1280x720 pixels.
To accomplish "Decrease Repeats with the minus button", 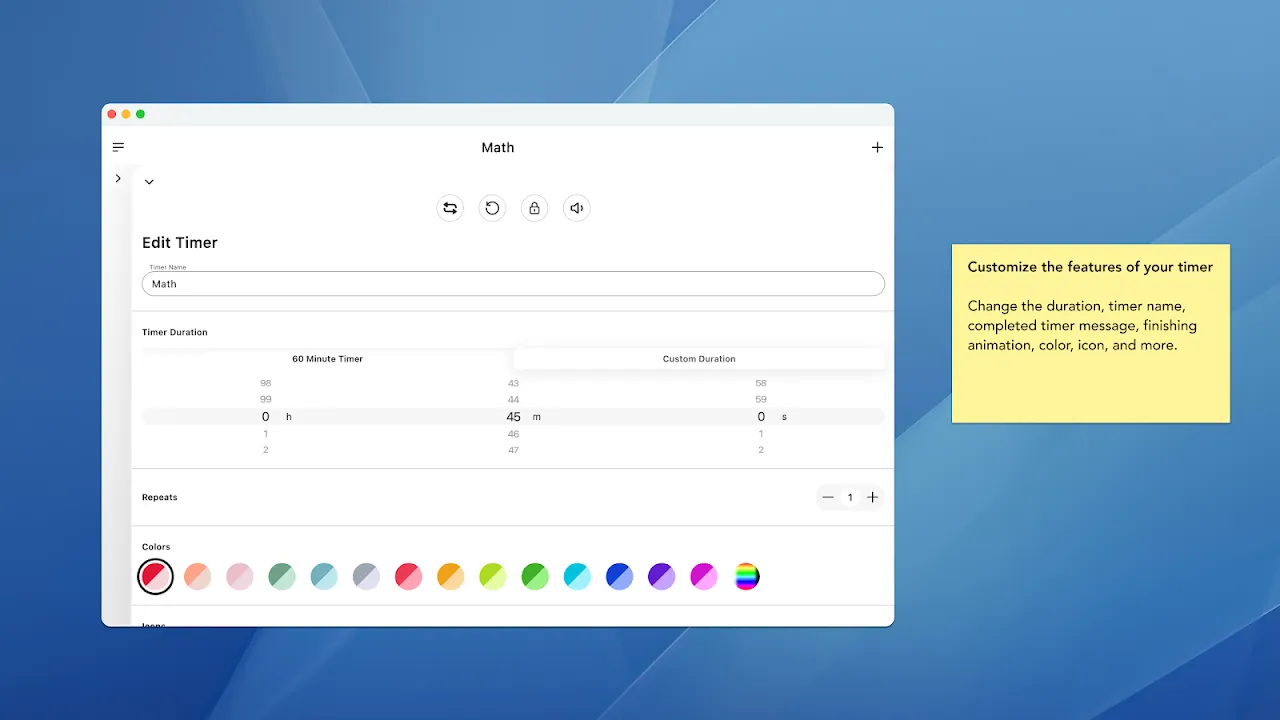I will pyautogui.click(x=828, y=497).
